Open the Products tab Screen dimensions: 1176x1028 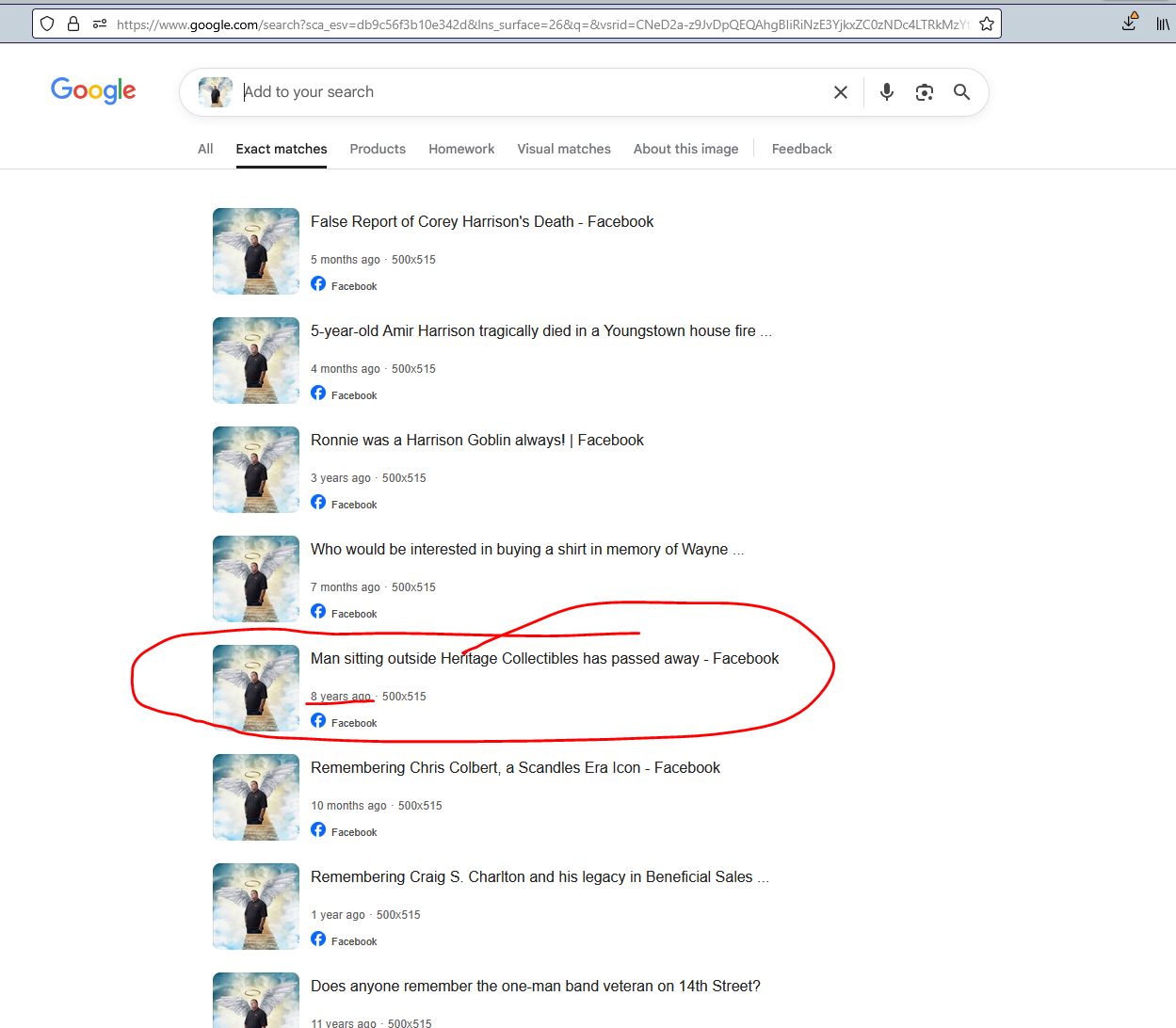click(x=378, y=149)
